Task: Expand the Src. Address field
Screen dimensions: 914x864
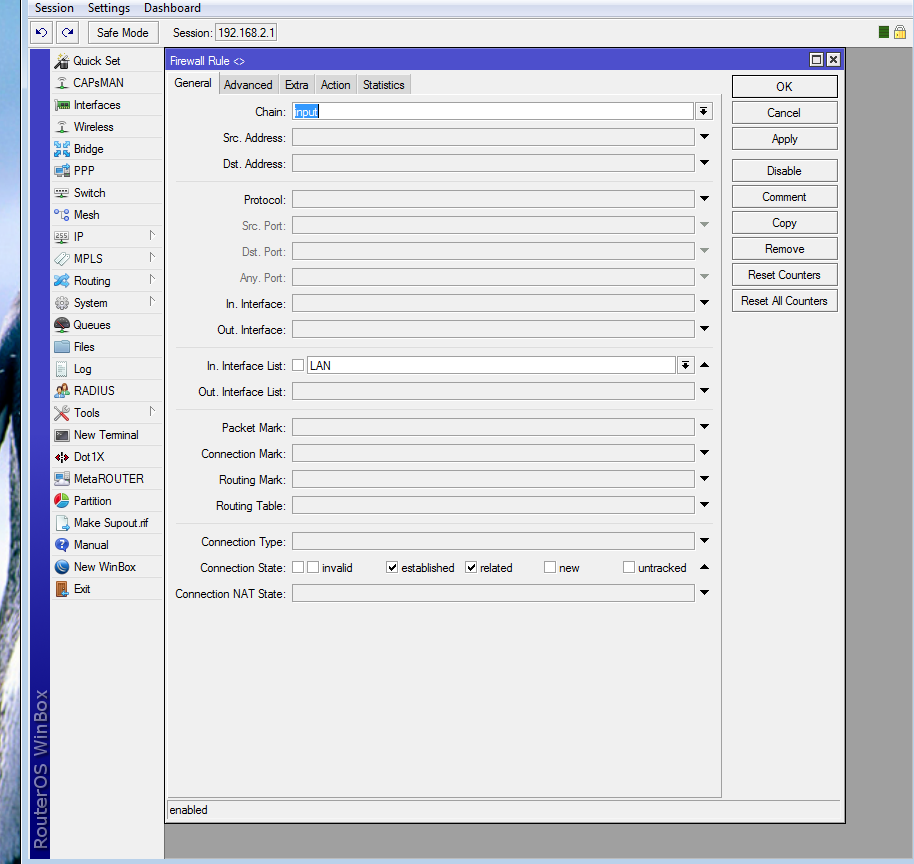Action: point(704,137)
